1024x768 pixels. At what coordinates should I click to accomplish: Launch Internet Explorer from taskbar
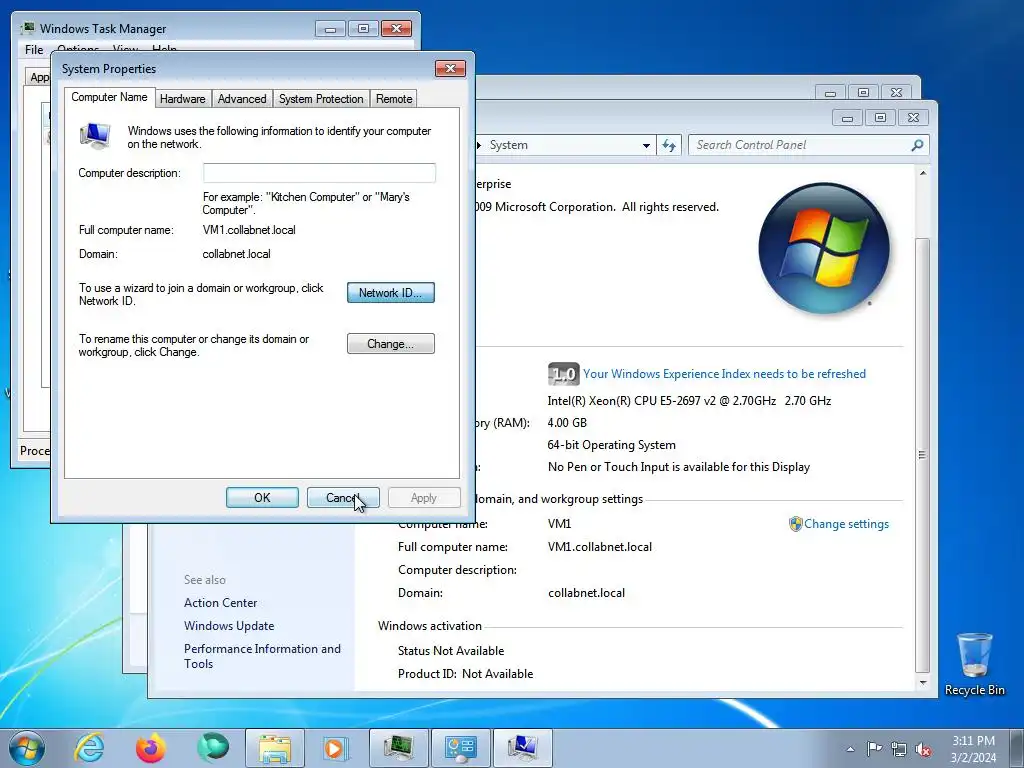click(x=89, y=748)
